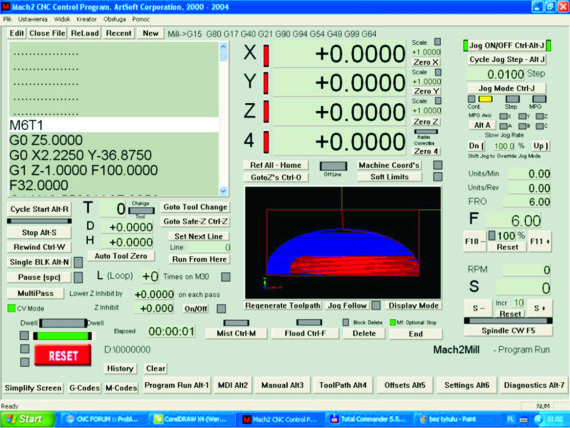Increase feed rate override with F11 +
Viewport: 570px width, 428px height.
(540, 241)
